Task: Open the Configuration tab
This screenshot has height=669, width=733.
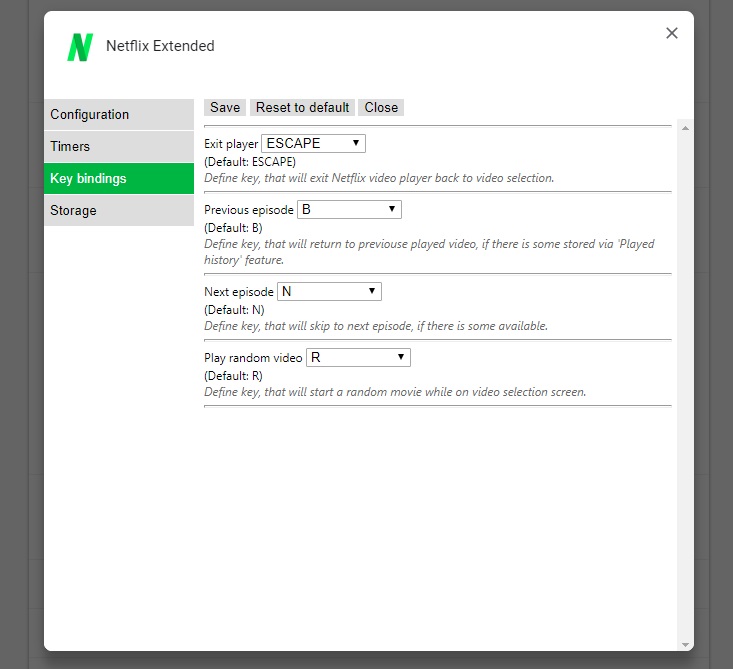Action: pos(119,115)
